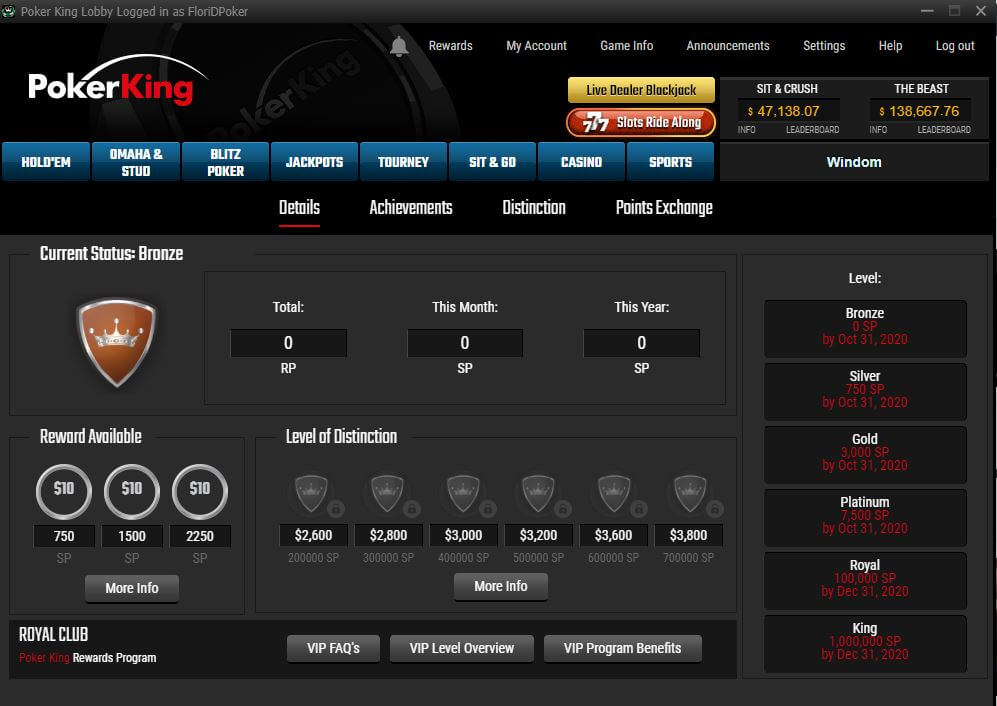Click the $10 reward chip for 750 SP

coord(64,491)
